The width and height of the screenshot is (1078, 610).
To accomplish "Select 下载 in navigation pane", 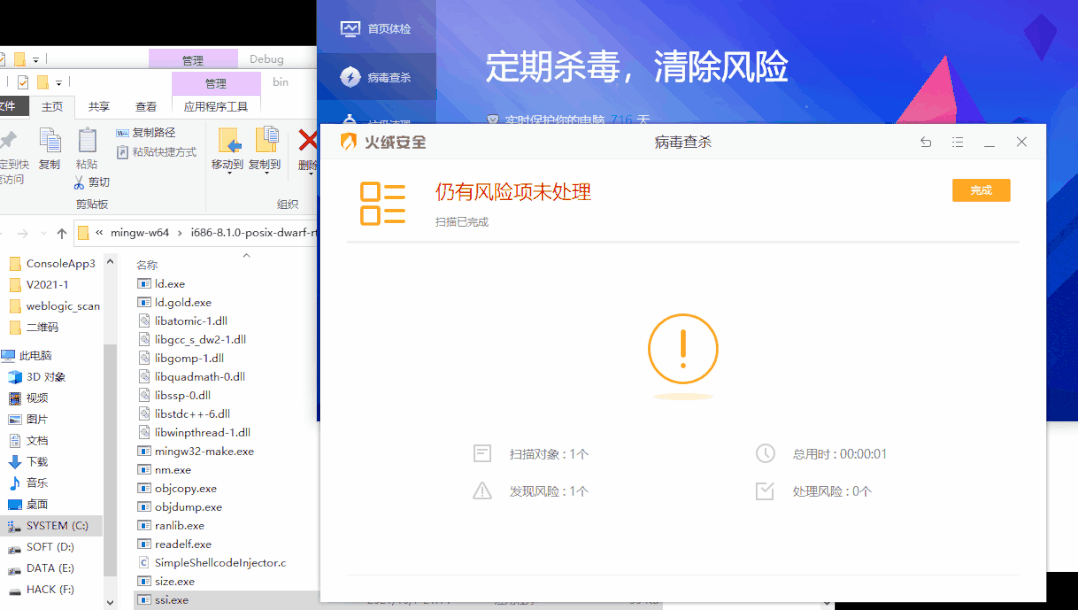I will pyautogui.click(x=28, y=461).
